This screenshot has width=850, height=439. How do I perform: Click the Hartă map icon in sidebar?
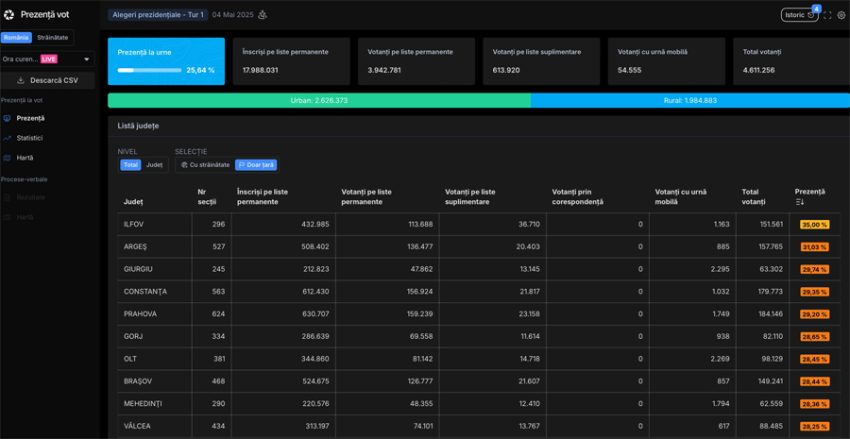click(x=8, y=158)
